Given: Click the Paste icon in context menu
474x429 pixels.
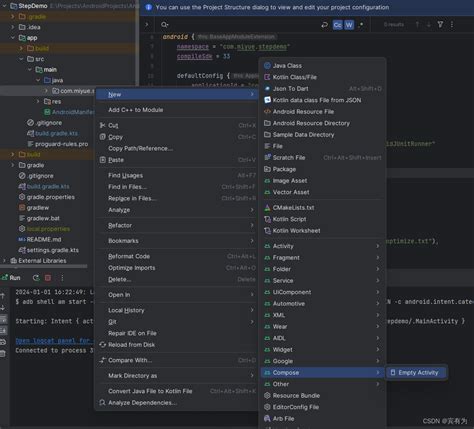Looking at the screenshot, I should [x=102, y=160].
